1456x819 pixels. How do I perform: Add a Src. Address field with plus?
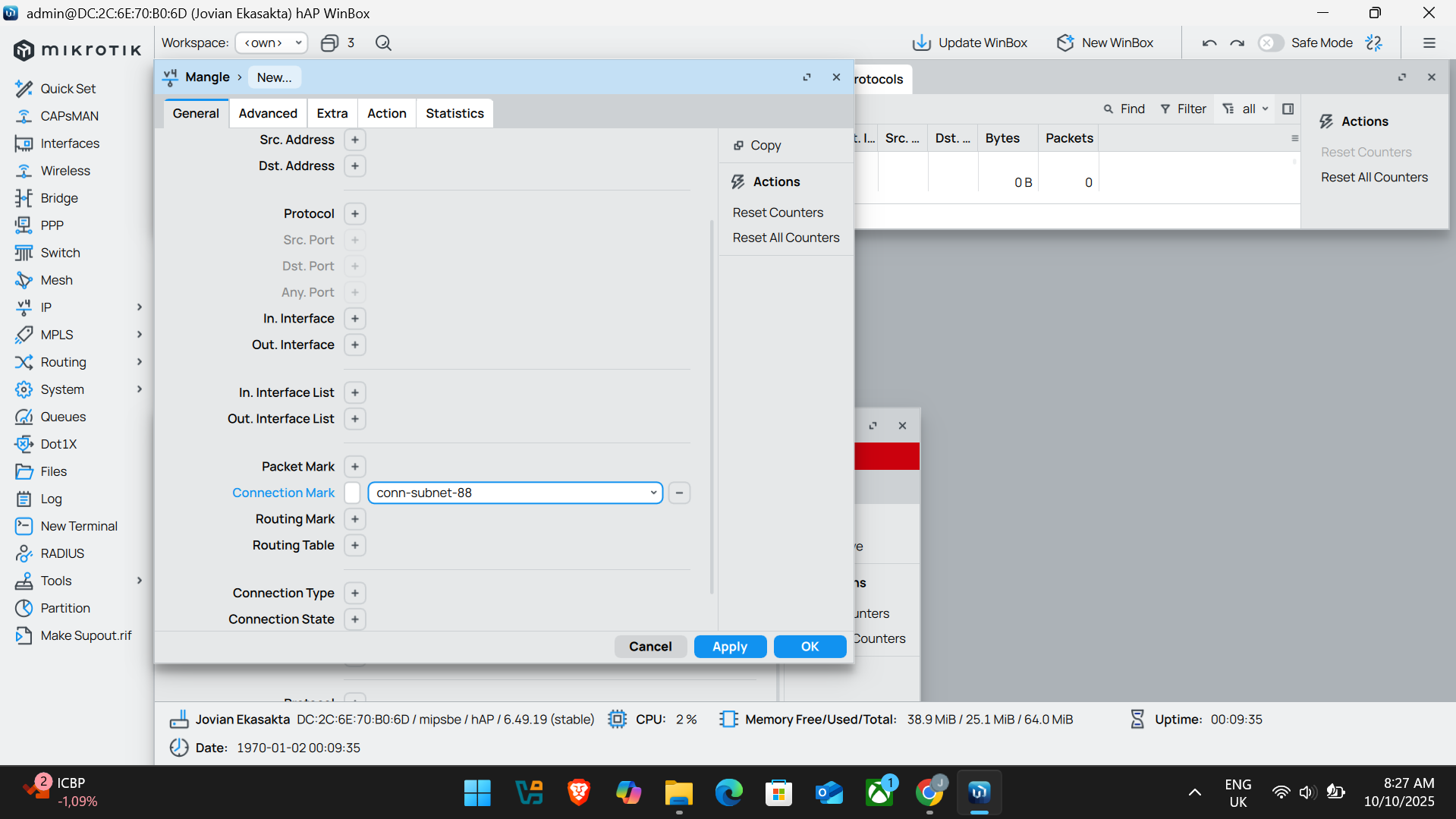point(354,140)
